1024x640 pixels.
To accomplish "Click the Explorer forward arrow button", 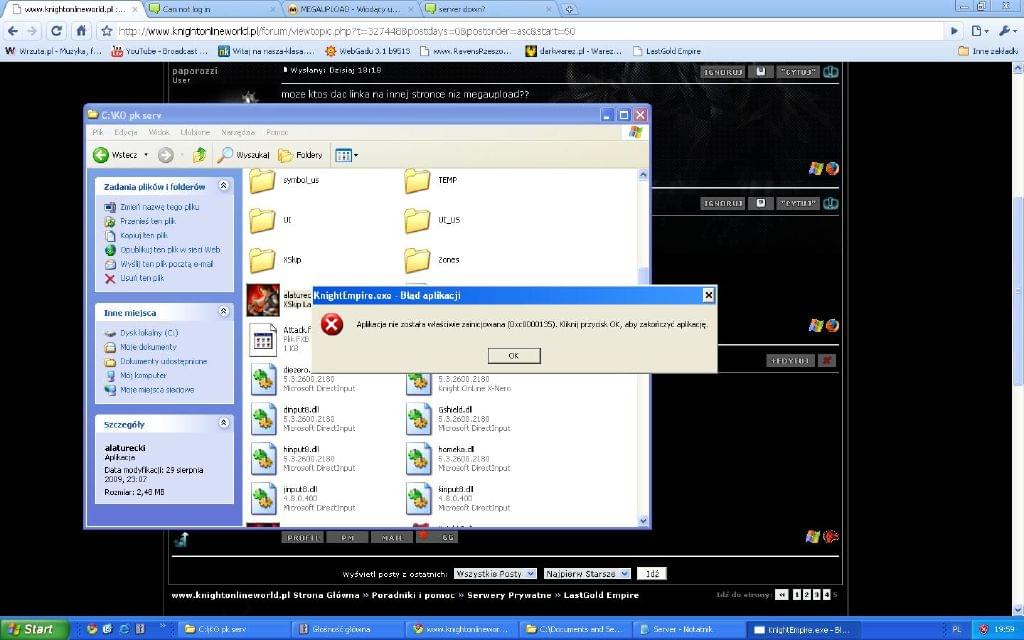I will [x=166, y=155].
